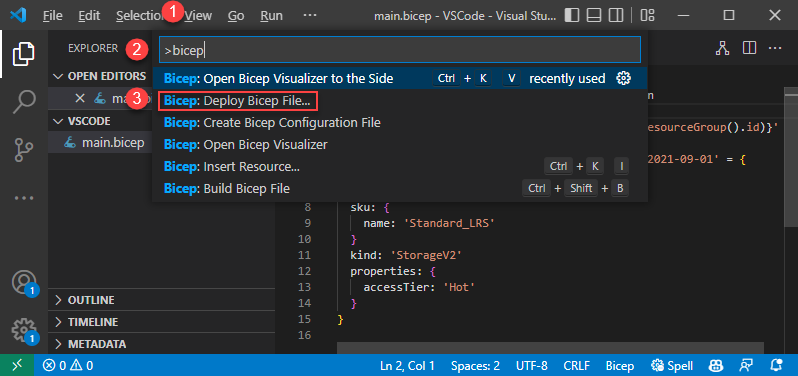Click 'Hot' accessTier value in editor
The image size is (798, 376).
tap(459, 287)
